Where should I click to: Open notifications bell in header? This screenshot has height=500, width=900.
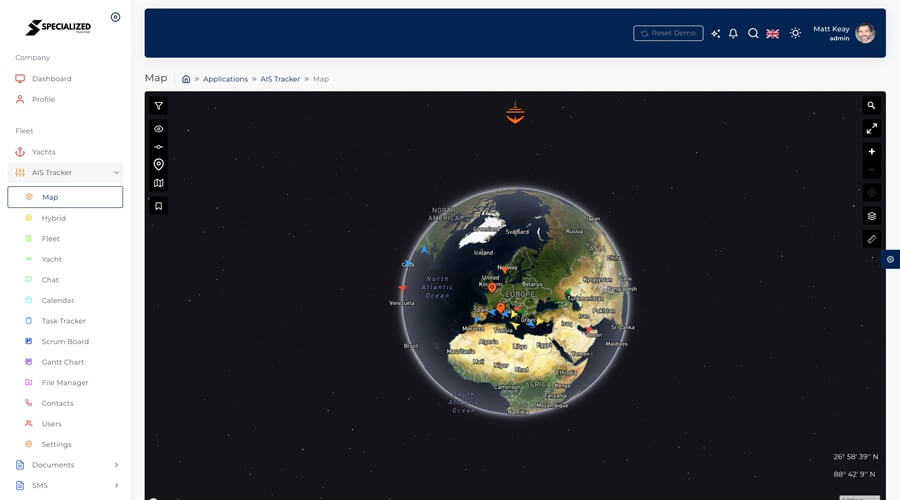[x=733, y=33]
